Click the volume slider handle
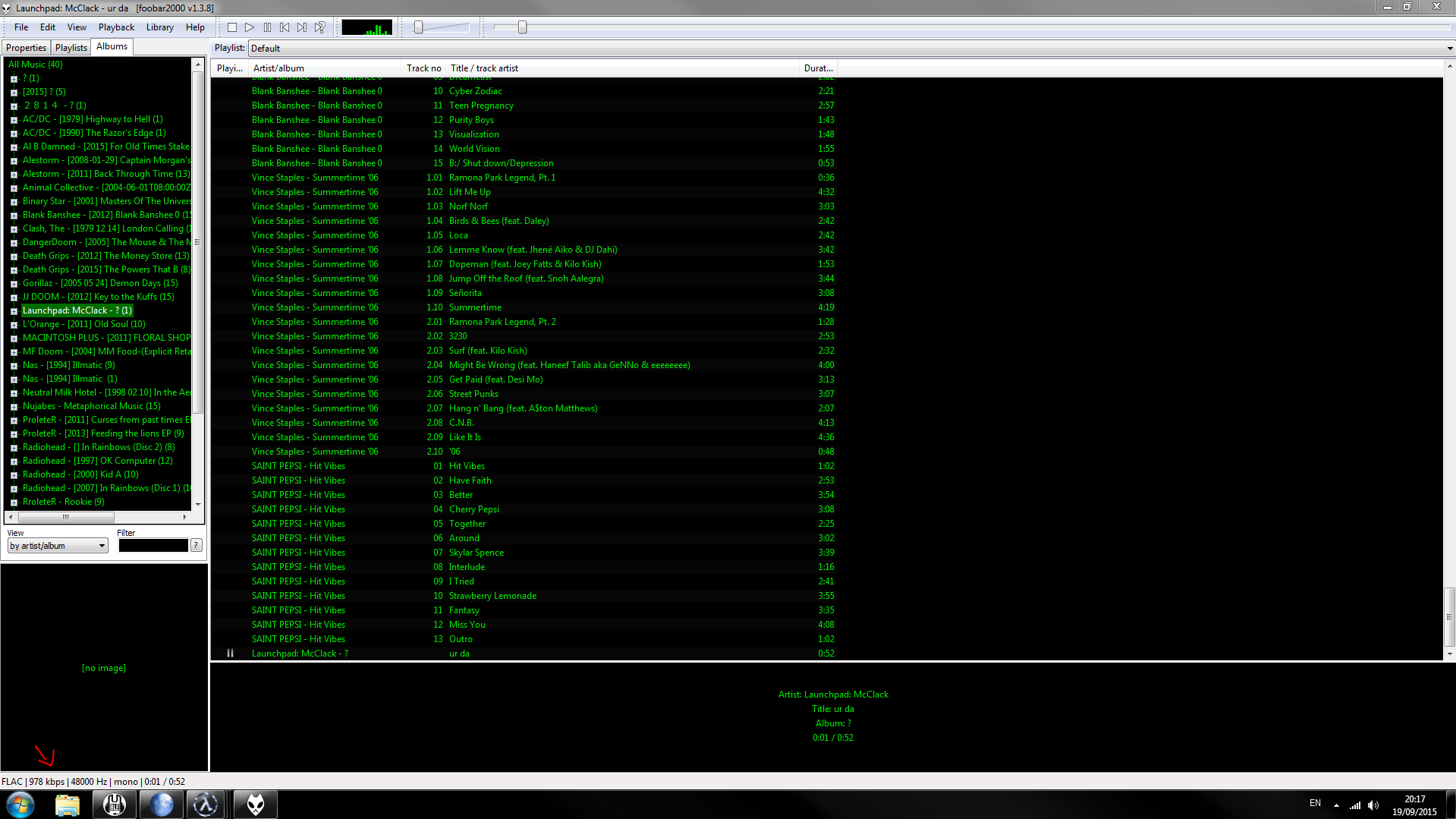 pos(418,27)
